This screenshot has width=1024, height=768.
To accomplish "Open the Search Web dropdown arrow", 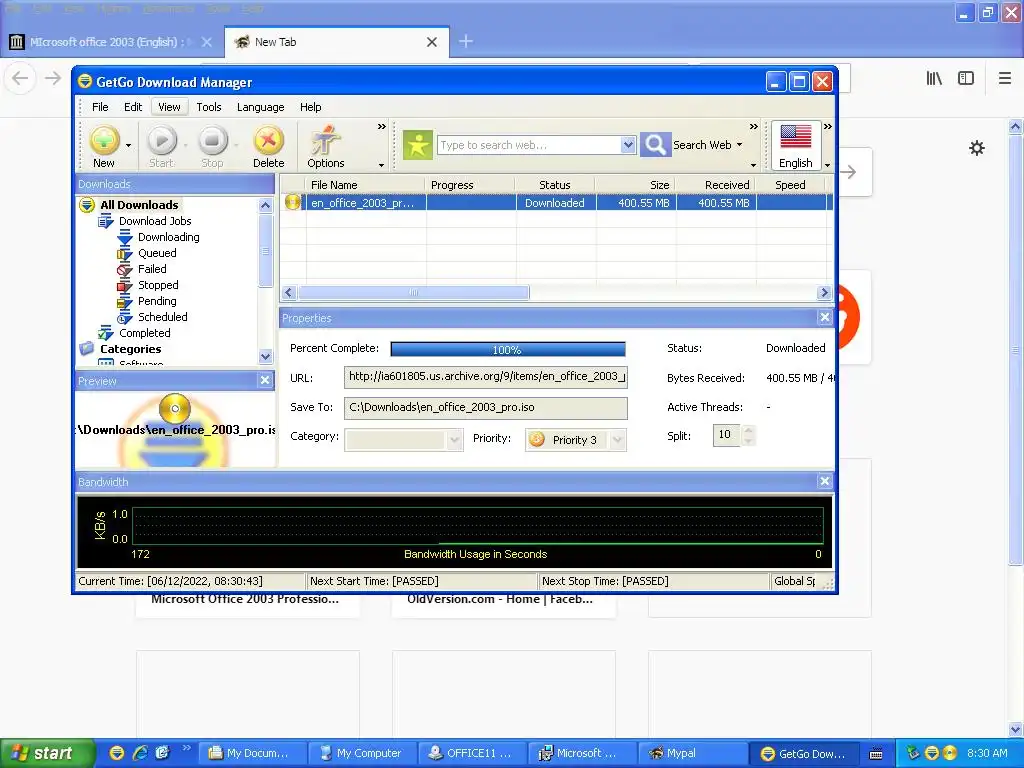I will point(739,145).
